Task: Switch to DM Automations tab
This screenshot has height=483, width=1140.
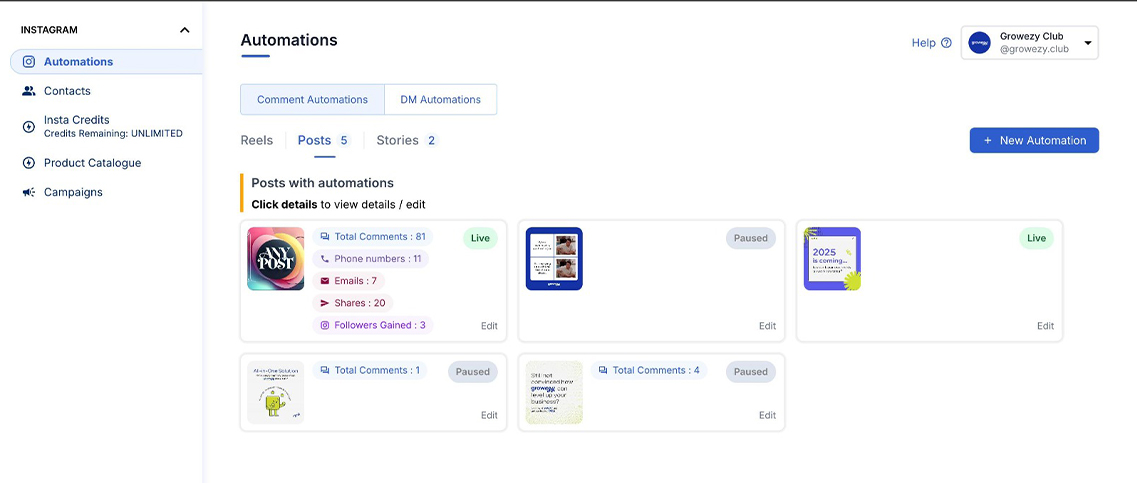Action: [x=440, y=100]
